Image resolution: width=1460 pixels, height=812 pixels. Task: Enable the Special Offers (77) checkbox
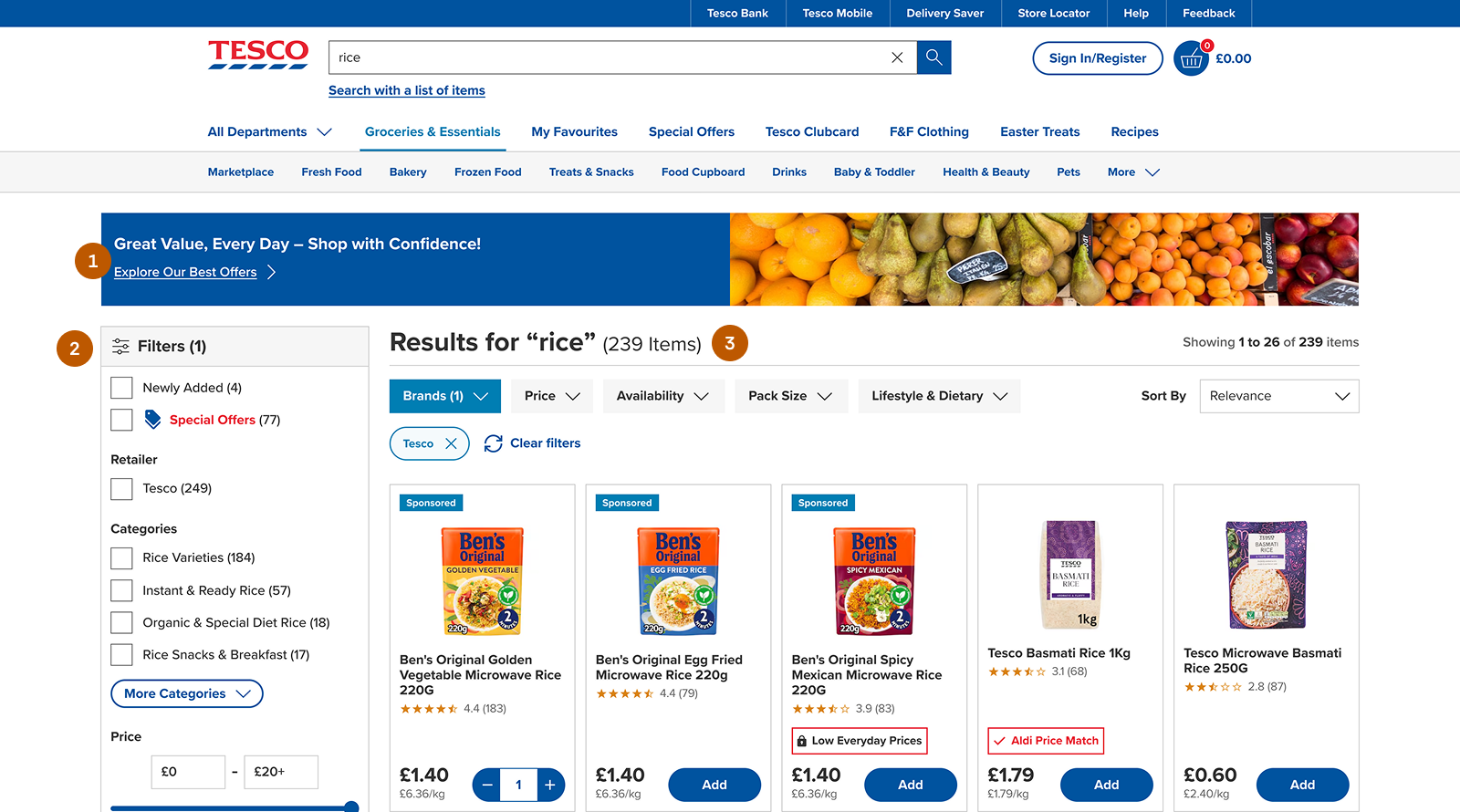(x=121, y=420)
